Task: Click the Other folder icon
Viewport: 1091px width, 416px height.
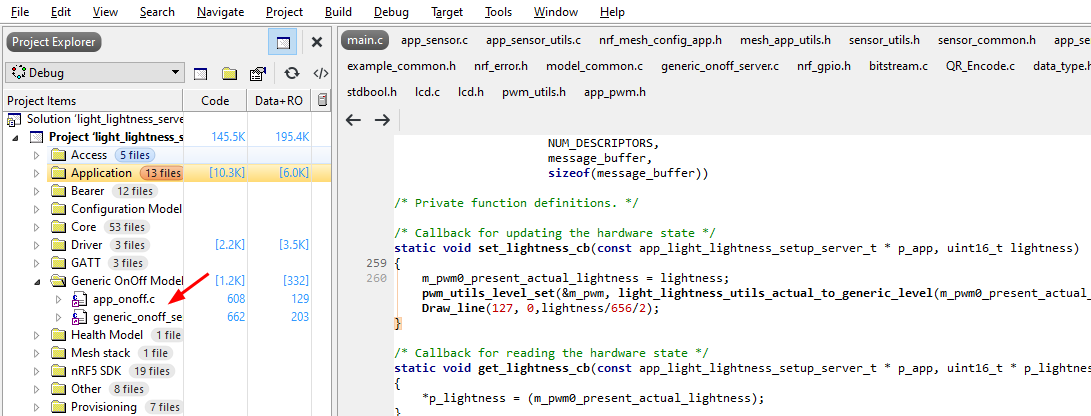Action: click(58, 389)
